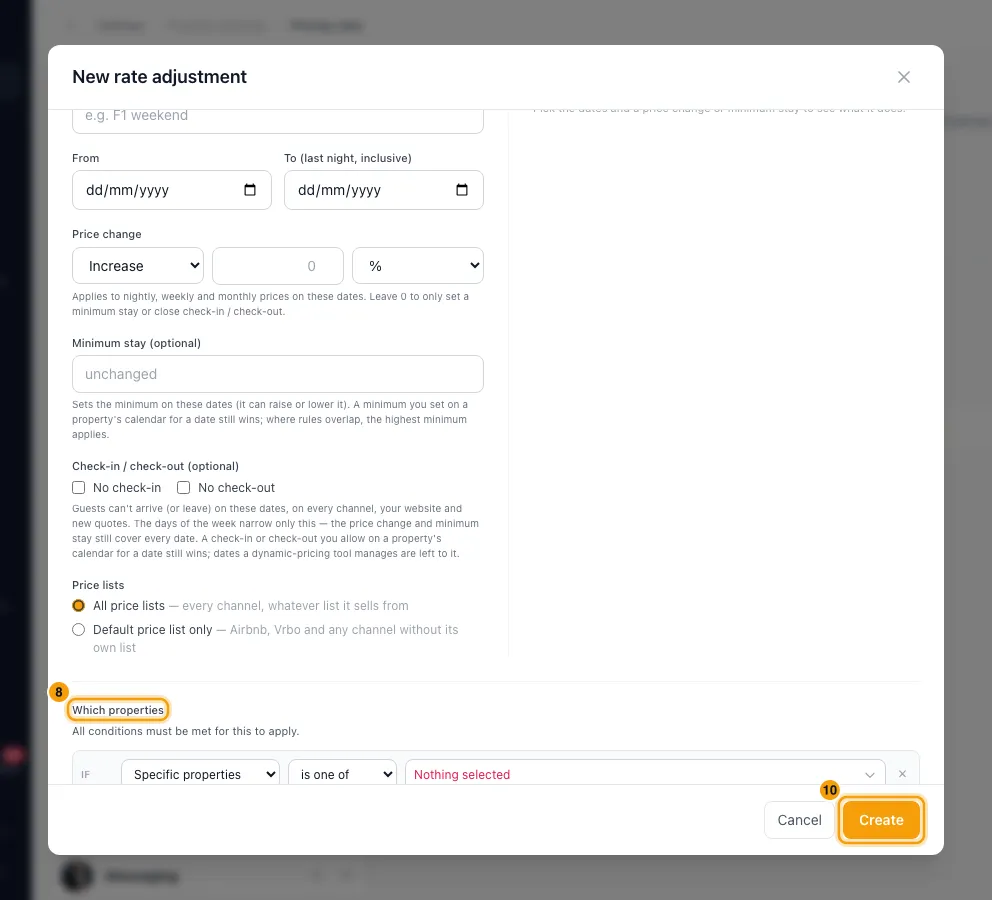This screenshot has width=992, height=900.
Task: Click the 'Minimum stay (optional)' label
Action: [x=136, y=343]
